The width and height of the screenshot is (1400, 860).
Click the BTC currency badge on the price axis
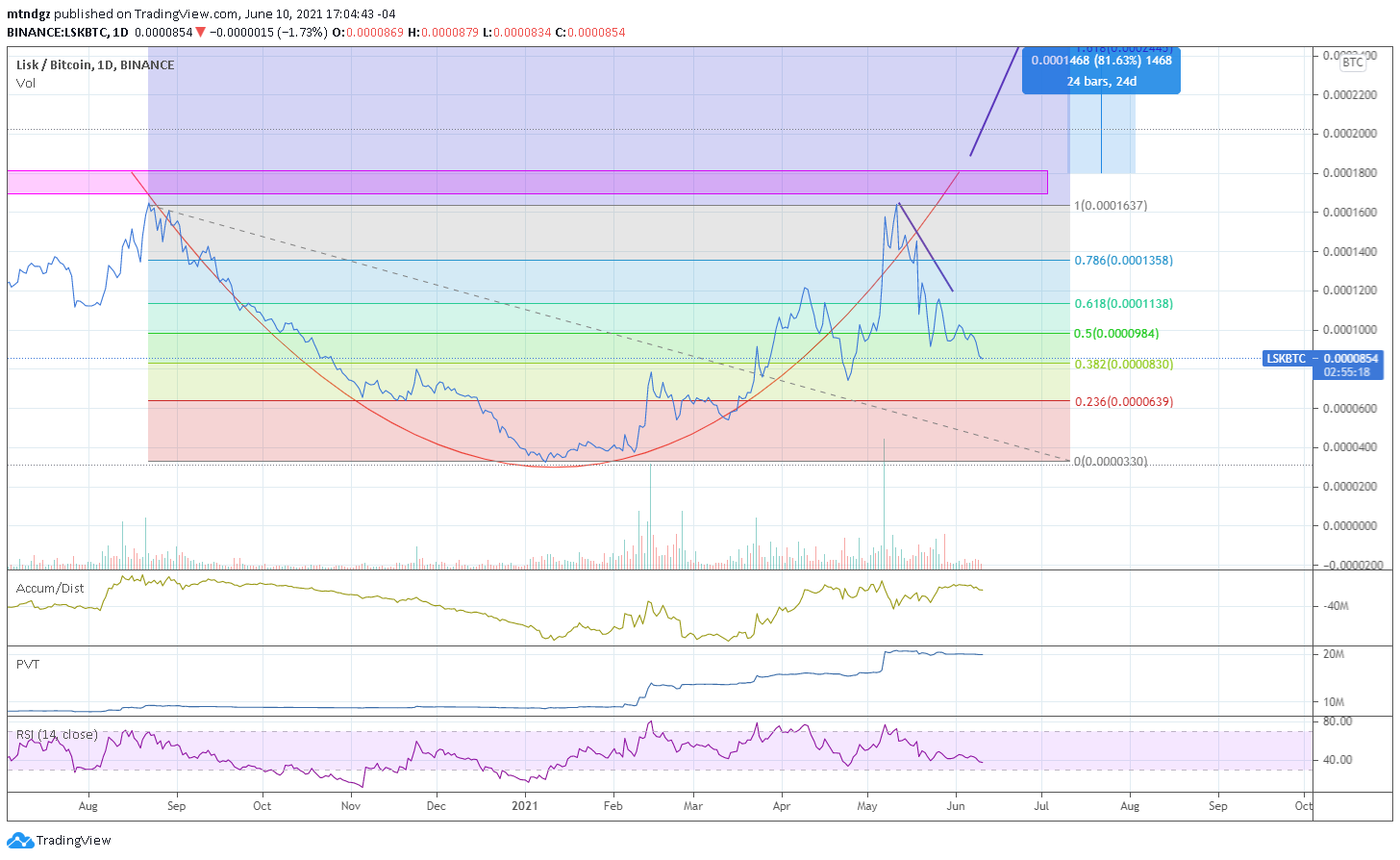(x=1353, y=63)
